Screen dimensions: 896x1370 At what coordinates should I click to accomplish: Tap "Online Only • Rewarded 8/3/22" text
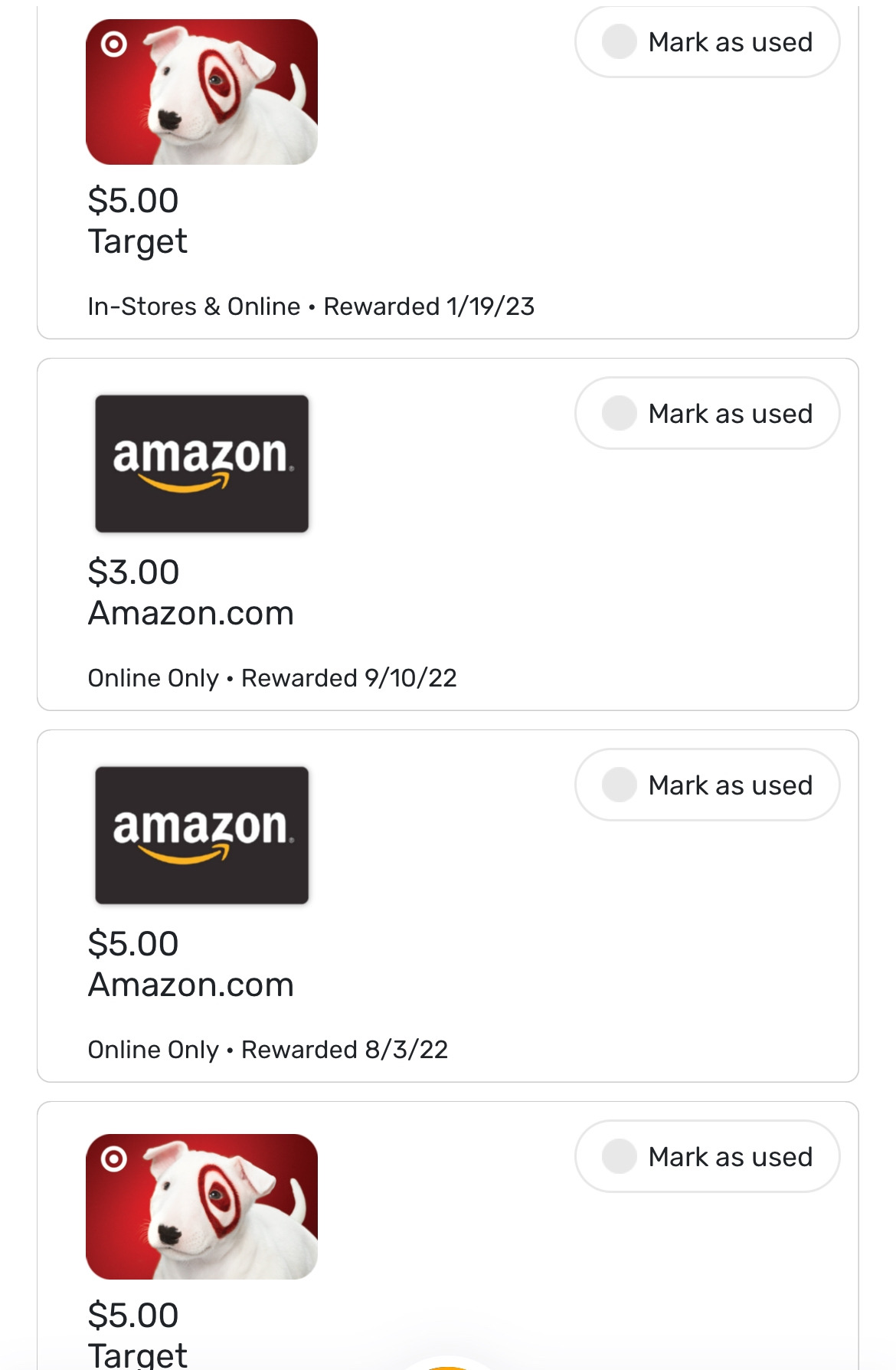pyautogui.click(x=268, y=1050)
